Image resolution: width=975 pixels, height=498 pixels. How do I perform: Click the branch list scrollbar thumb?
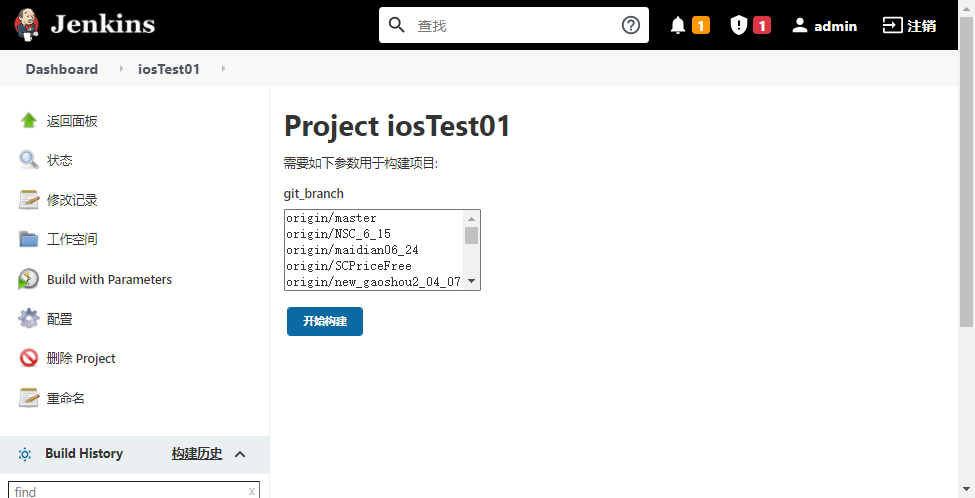coord(471,235)
